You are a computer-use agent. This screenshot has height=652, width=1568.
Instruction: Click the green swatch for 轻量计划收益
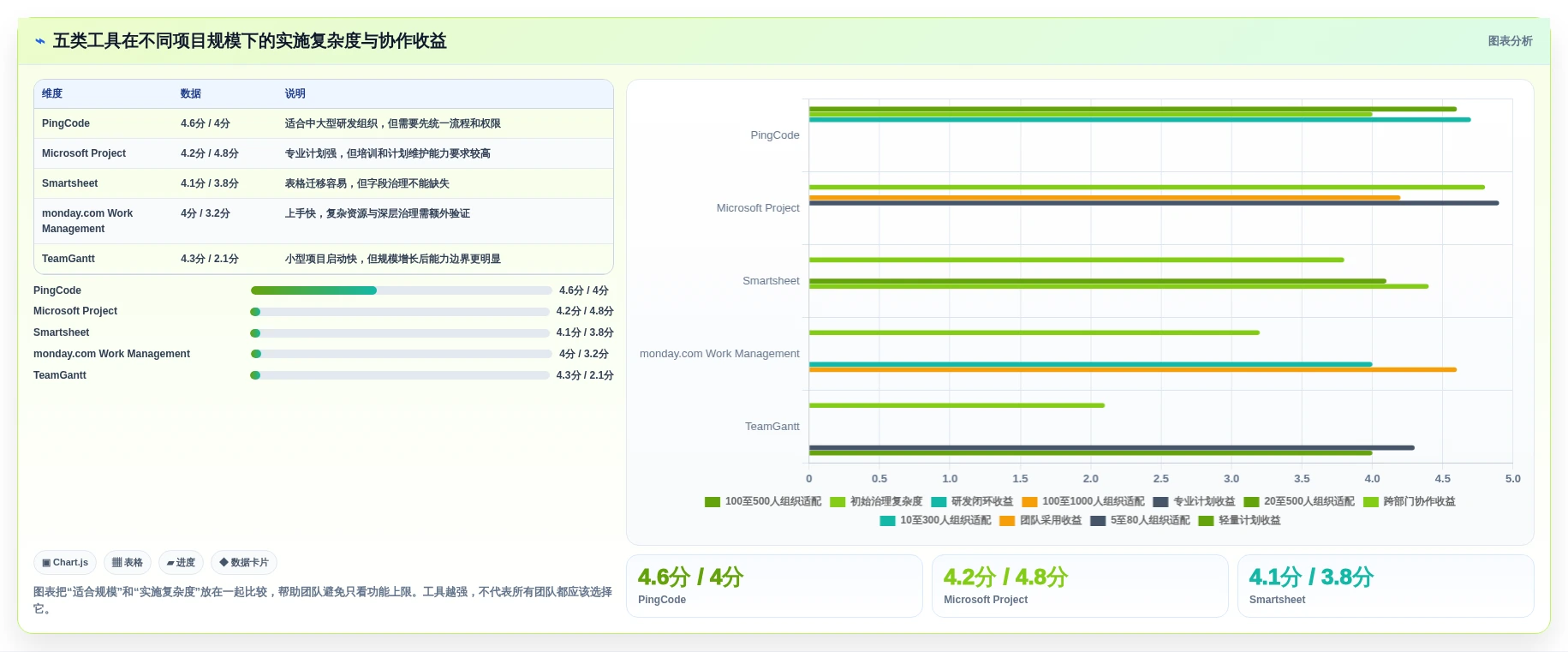tap(1206, 521)
